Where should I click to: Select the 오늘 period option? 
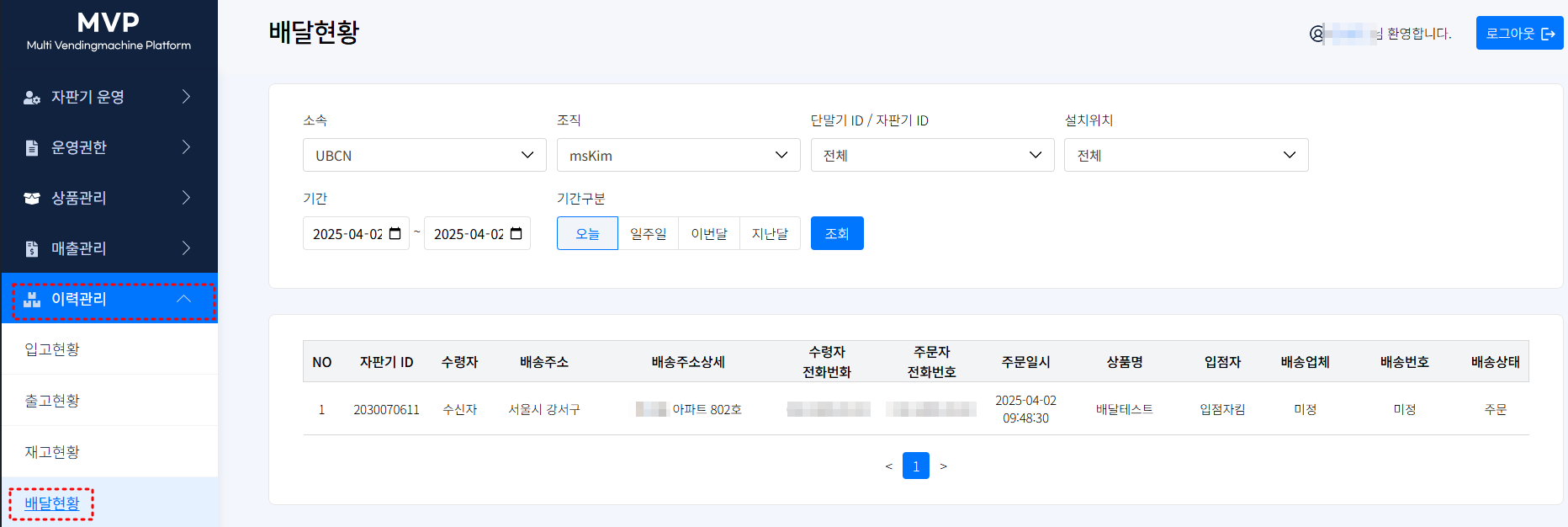click(x=587, y=233)
